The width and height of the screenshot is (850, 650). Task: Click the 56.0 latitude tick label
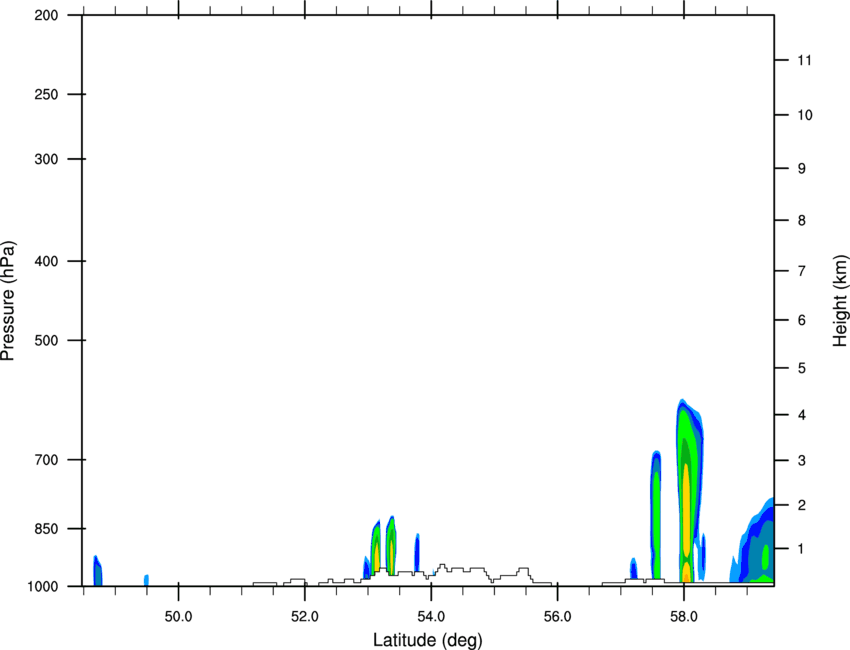tap(558, 616)
